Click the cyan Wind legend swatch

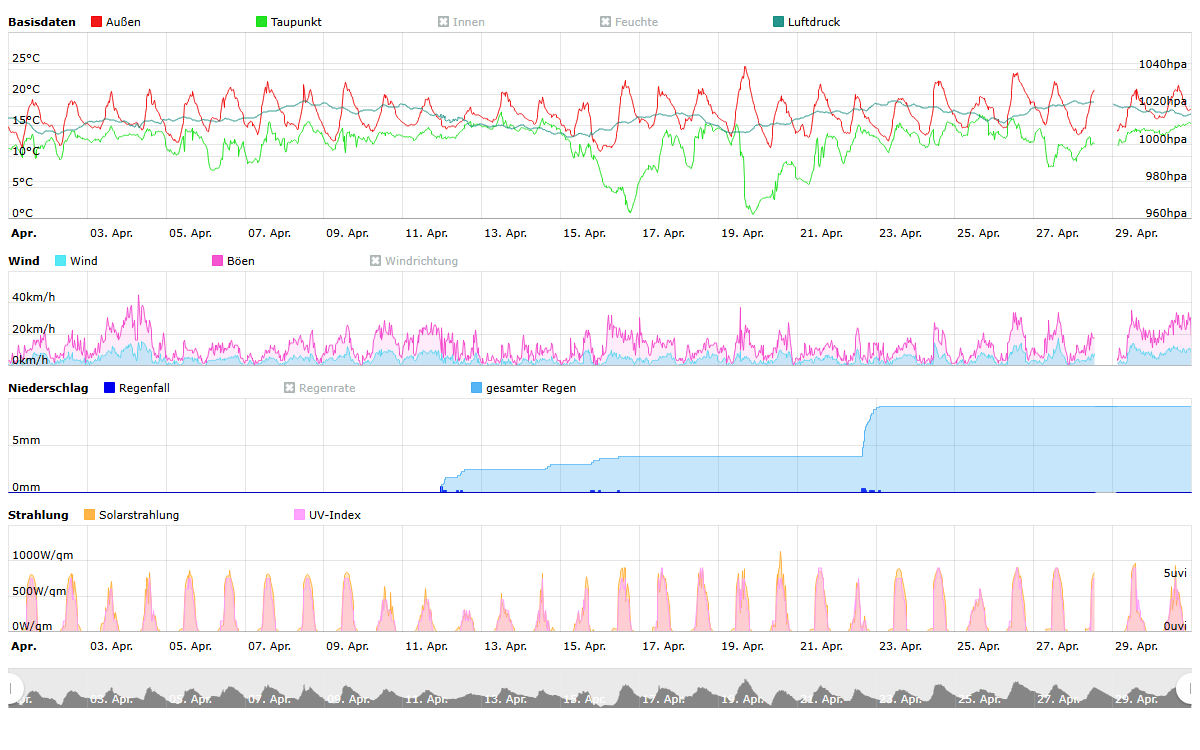(x=61, y=261)
